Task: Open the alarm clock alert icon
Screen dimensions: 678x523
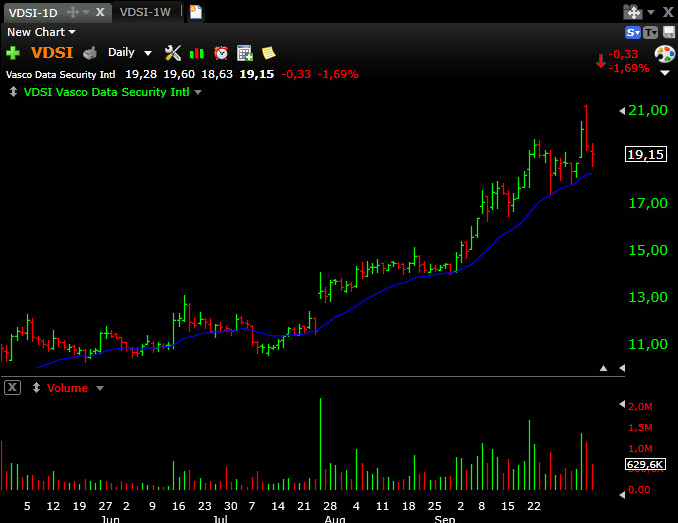Action: [x=221, y=53]
